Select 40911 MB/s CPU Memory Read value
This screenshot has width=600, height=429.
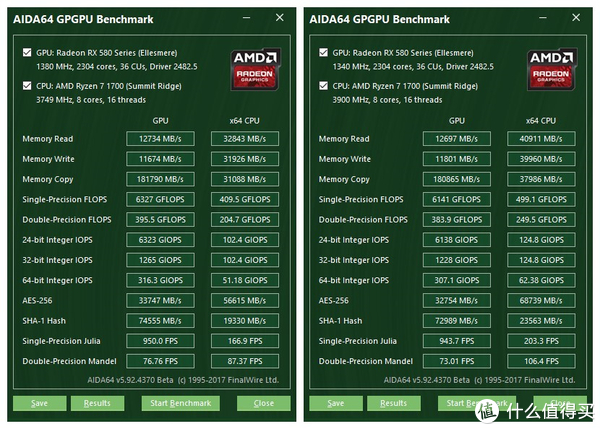(541, 139)
